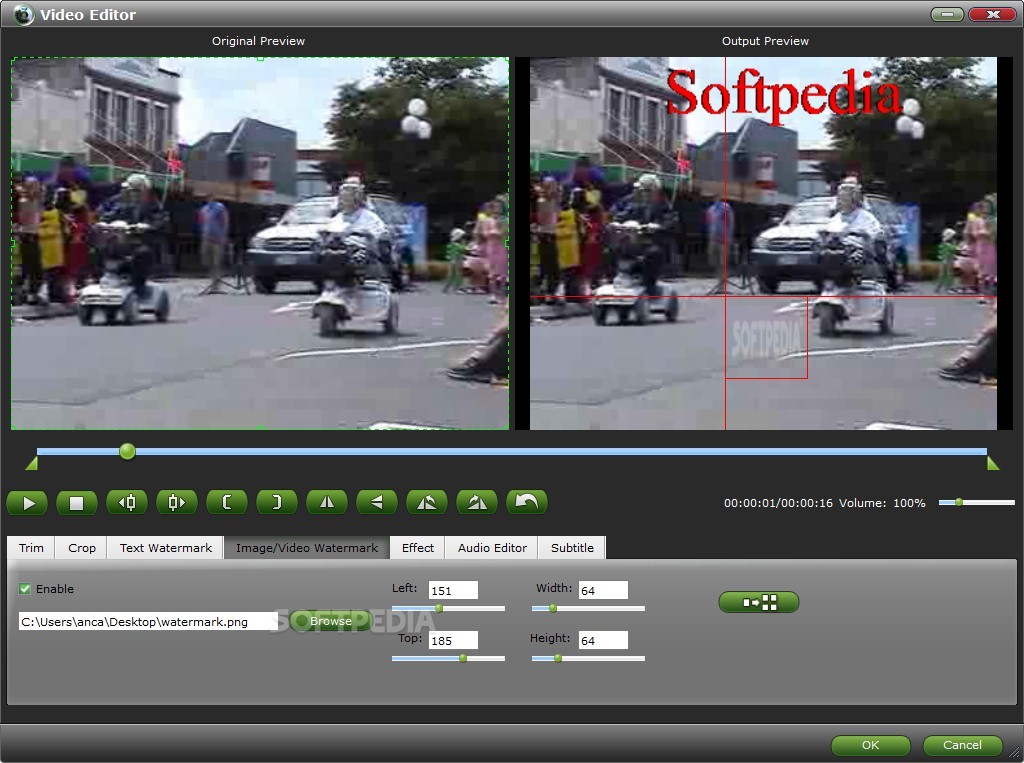Screen dimensions: 1024x763
Task: Click the Original Preview heading
Action: tap(258, 41)
